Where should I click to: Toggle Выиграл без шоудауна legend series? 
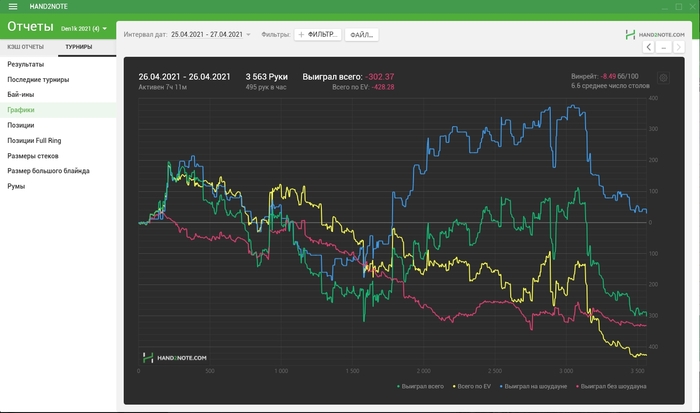click(611, 386)
